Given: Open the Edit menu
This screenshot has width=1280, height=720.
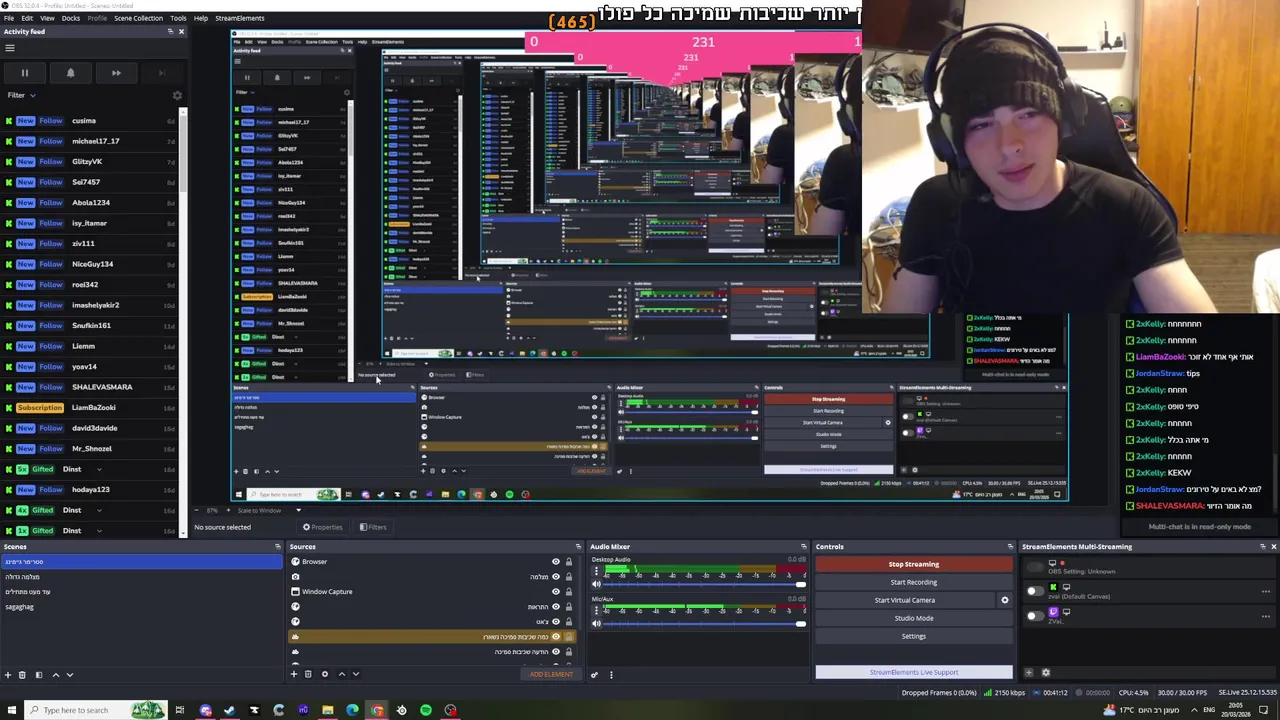Looking at the screenshot, I should (x=27, y=18).
